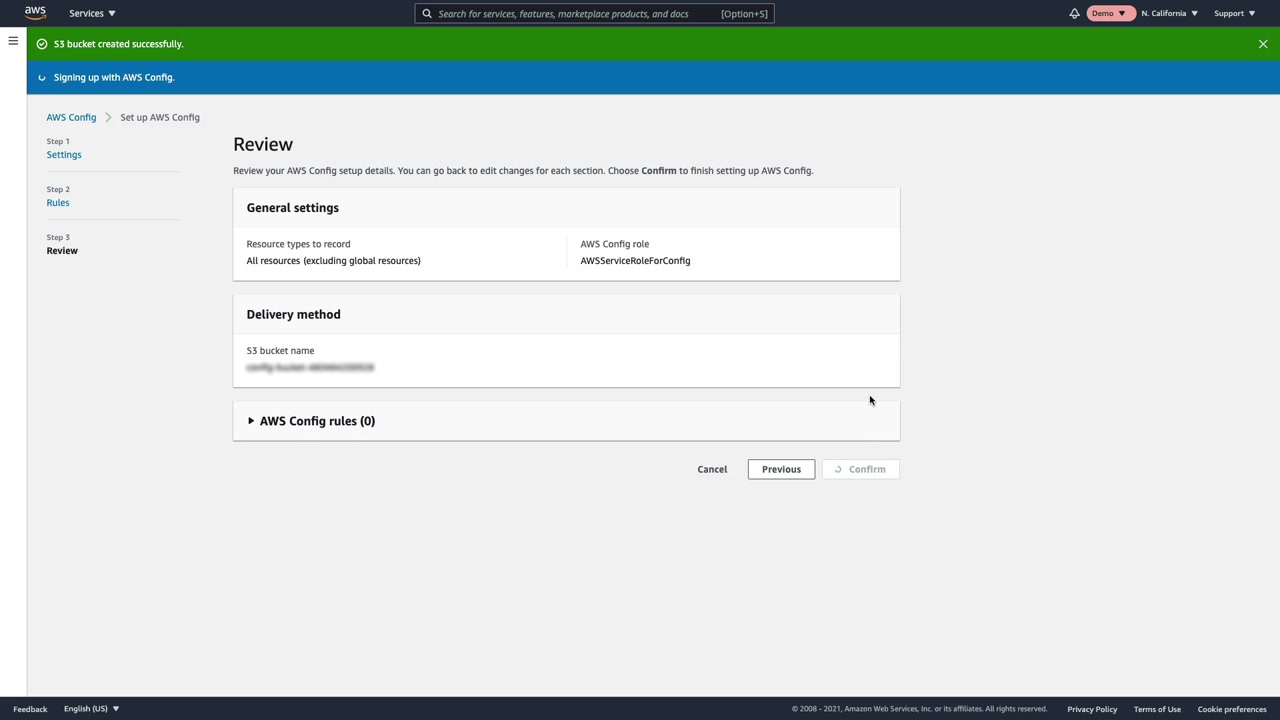Open the hamburger side navigation menu
The width and height of the screenshot is (1280, 720).
tap(13, 41)
